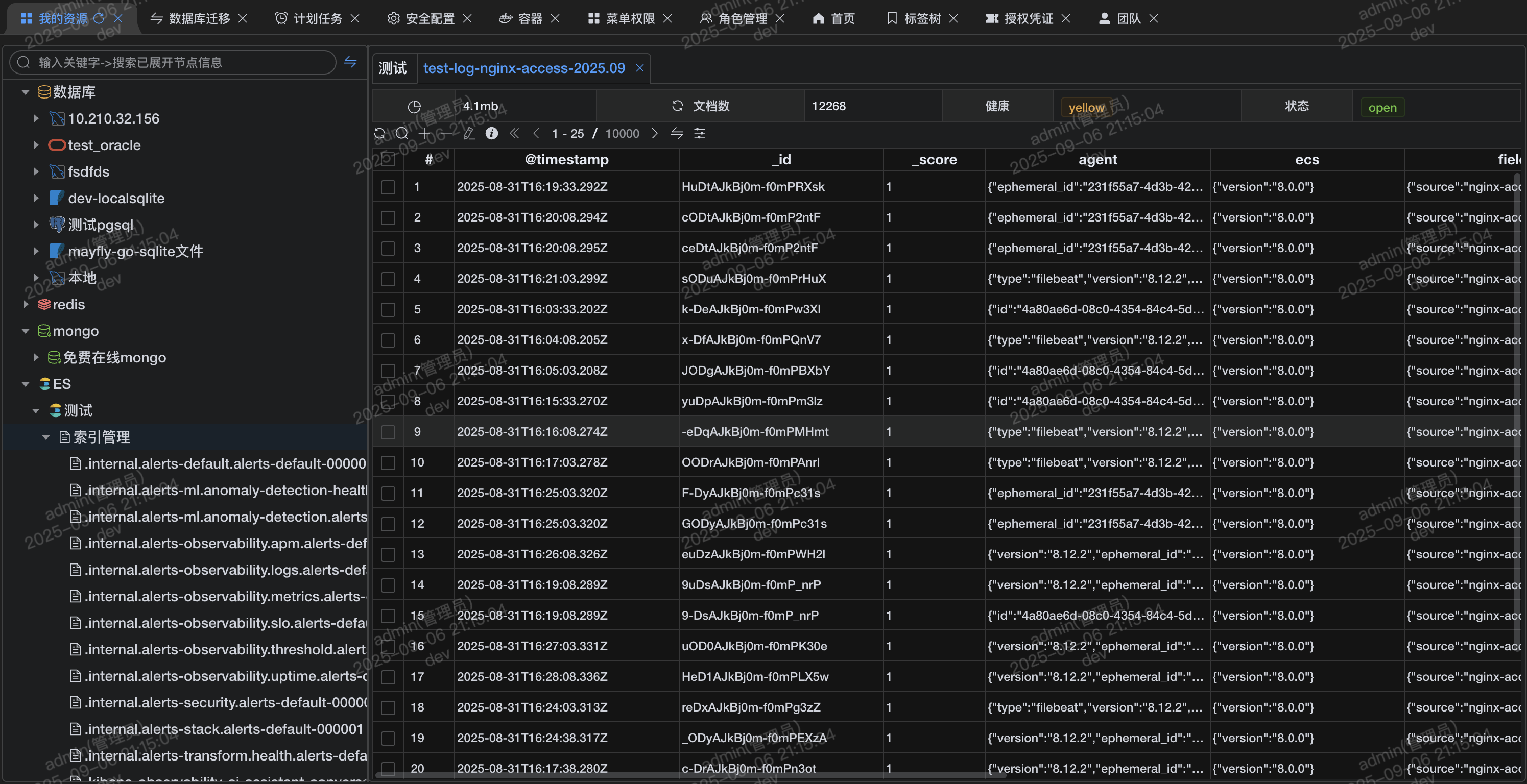
Task: Refresh the index data table
Action: (379, 134)
